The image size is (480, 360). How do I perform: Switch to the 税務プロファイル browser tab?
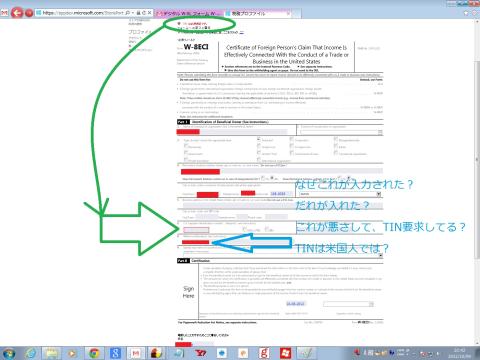click(257, 14)
